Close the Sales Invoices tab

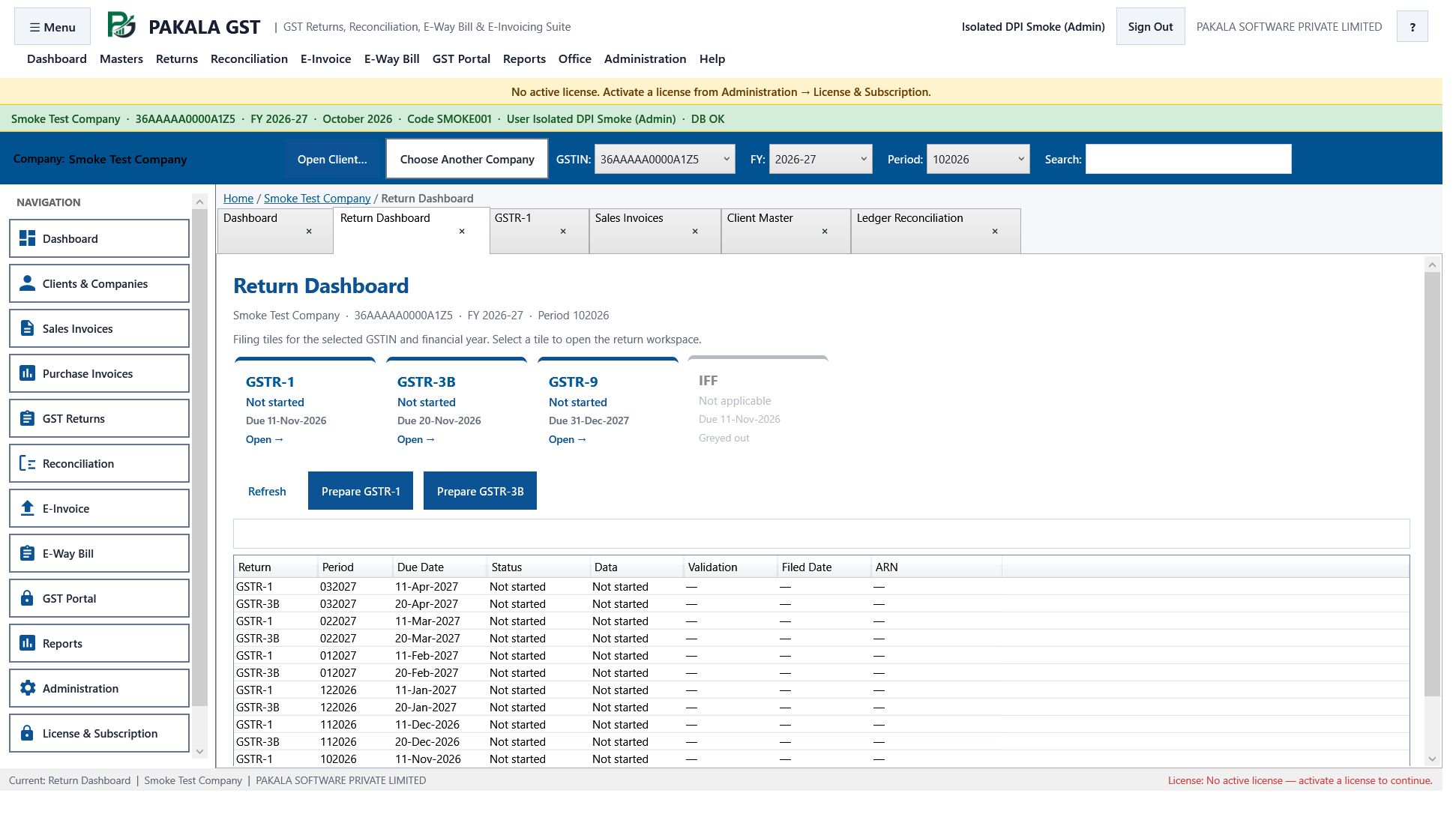point(695,231)
